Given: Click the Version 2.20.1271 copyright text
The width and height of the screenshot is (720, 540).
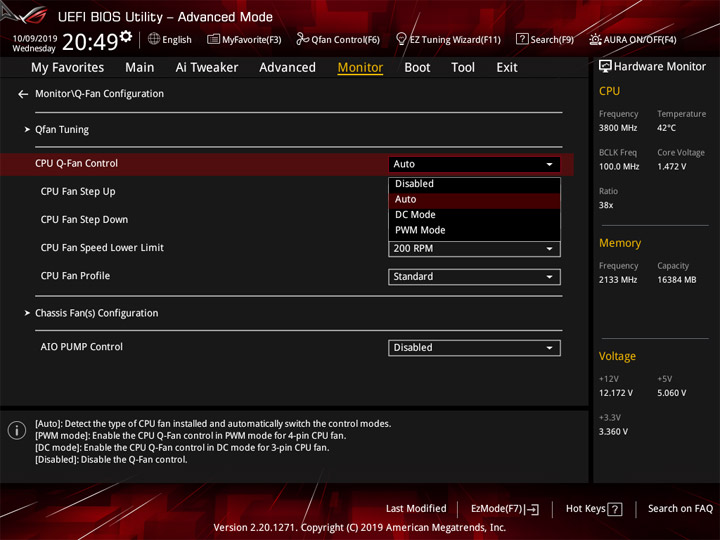Looking at the screenshot, I should [x=360, y=528].
